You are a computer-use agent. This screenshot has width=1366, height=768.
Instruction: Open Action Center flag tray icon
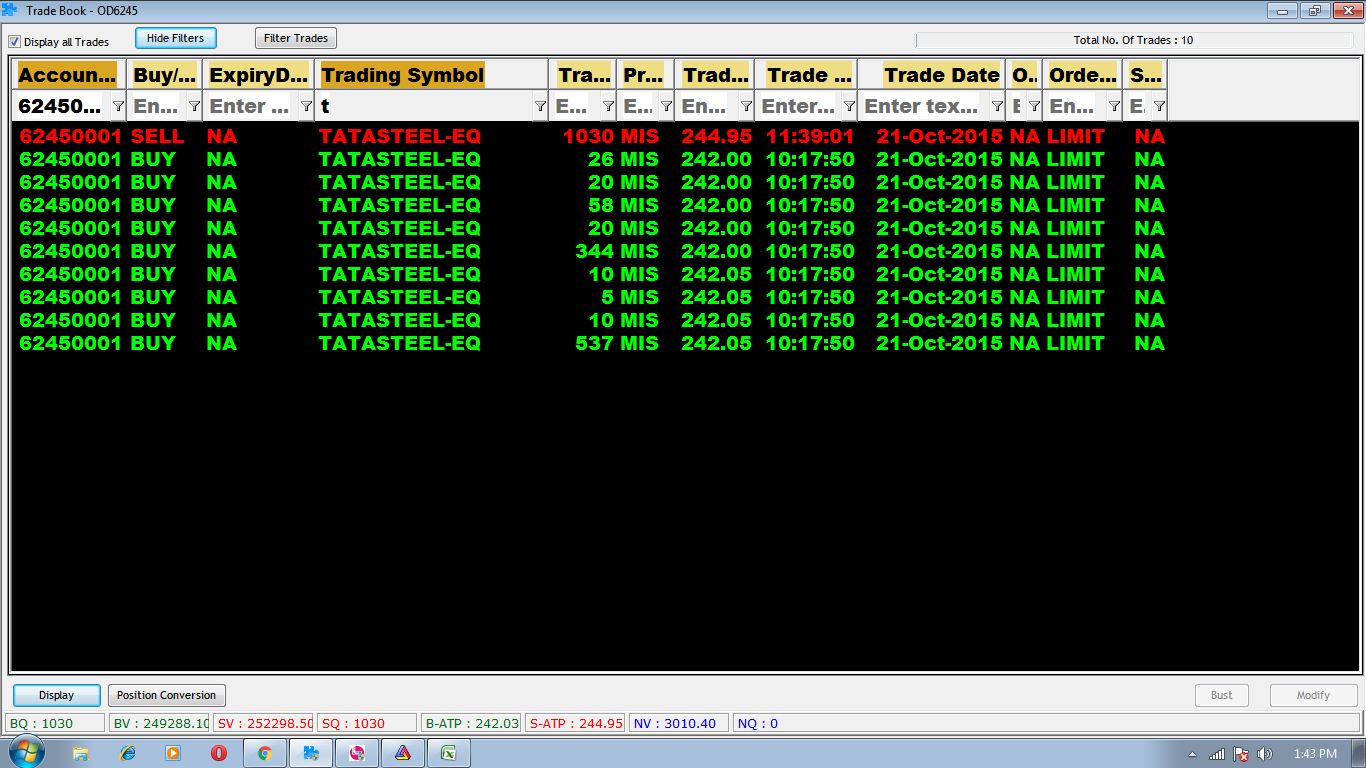click(x=1241, y=754)
